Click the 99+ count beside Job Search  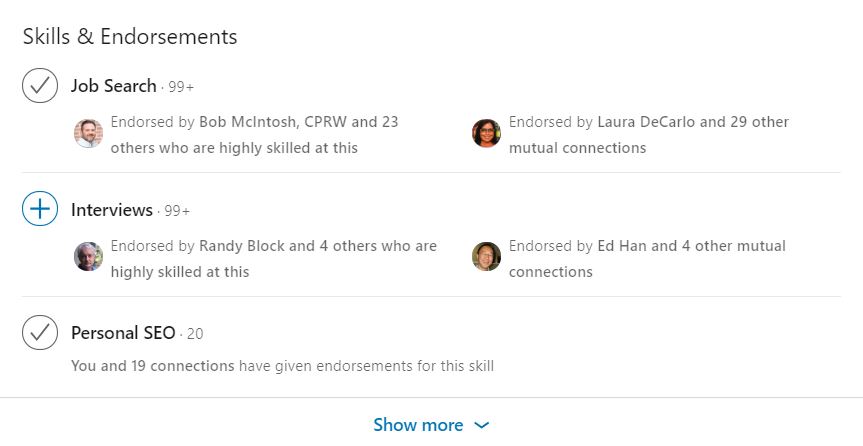[181, 87]
